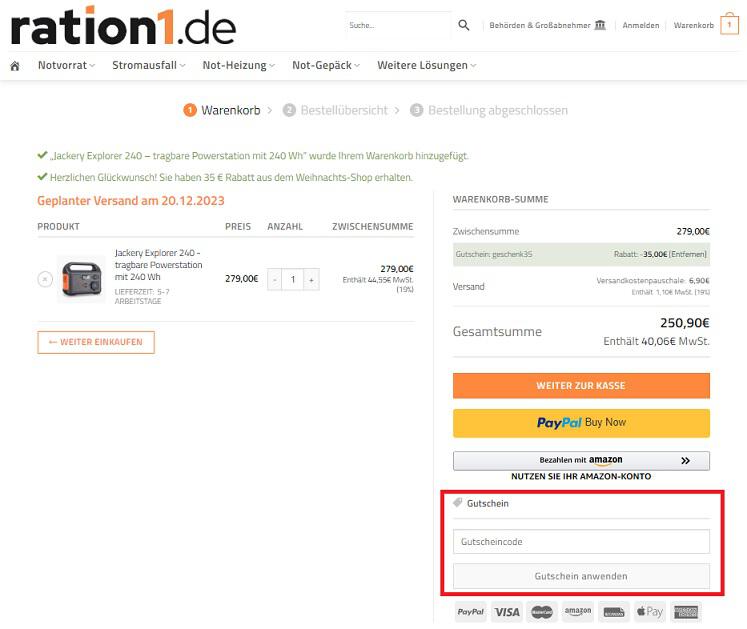This screenshot has height=629, width=747.
Task: Expand the Not-Gepäck menu
Action: 326,65
